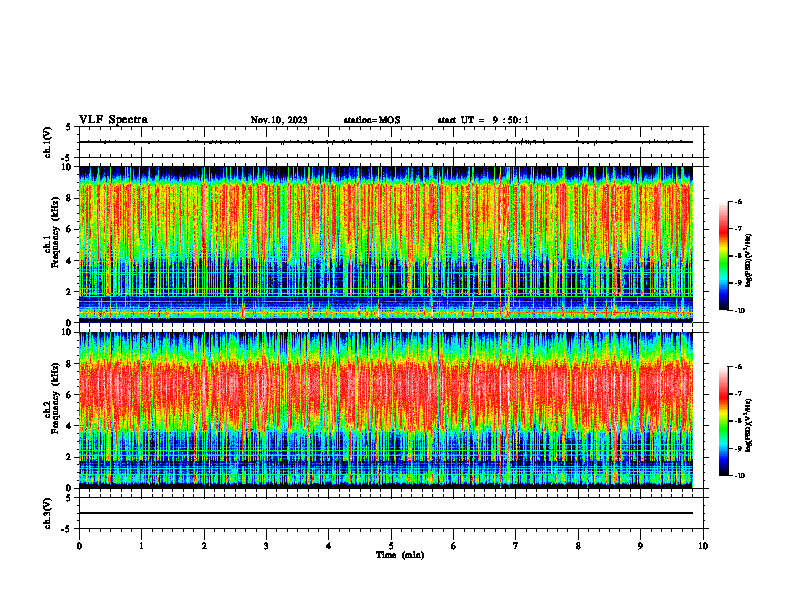The width and height of the screenshot is (792, 612).
Task: Click the "ch.3(V)" axis label
Action: (x=47, y=513)
